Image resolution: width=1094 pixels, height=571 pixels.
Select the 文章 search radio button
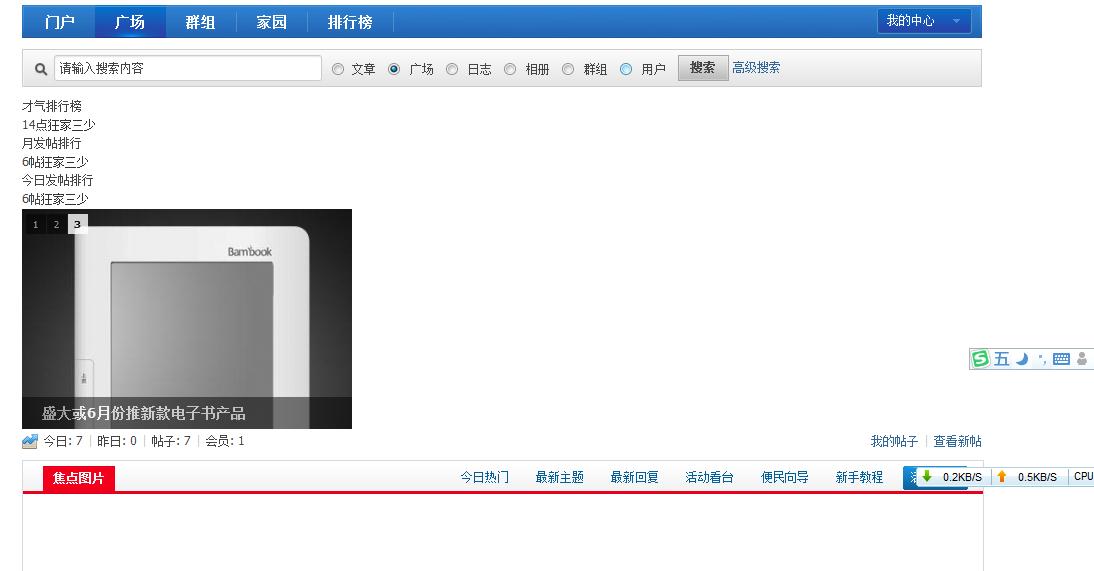[x=338, y=69]
